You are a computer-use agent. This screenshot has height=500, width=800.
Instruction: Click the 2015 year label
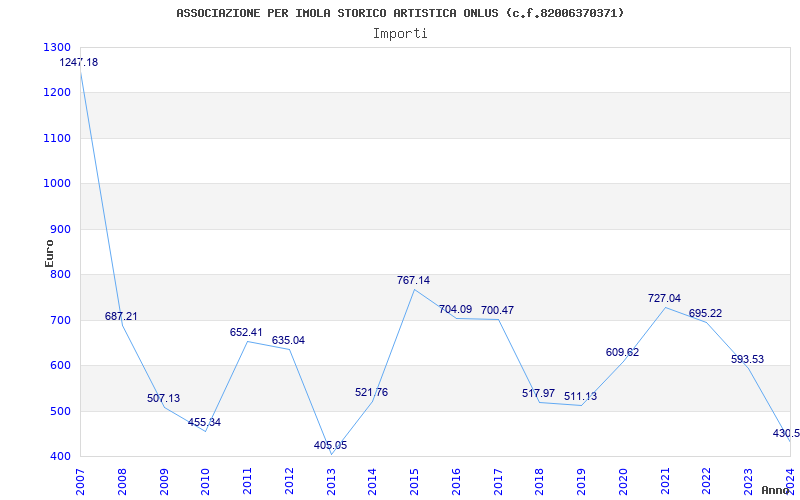coord(414,482)
